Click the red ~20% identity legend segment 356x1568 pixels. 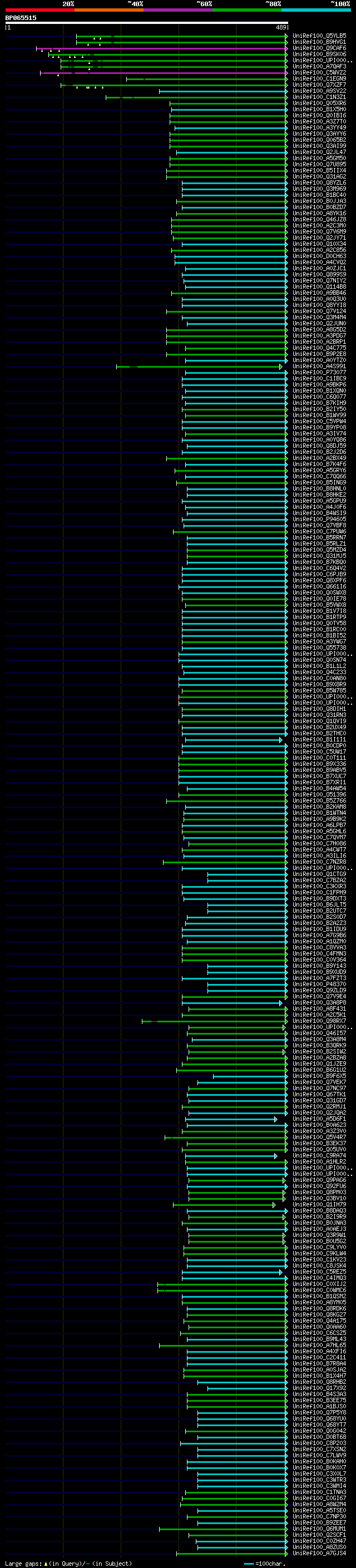tap(40, 10)
